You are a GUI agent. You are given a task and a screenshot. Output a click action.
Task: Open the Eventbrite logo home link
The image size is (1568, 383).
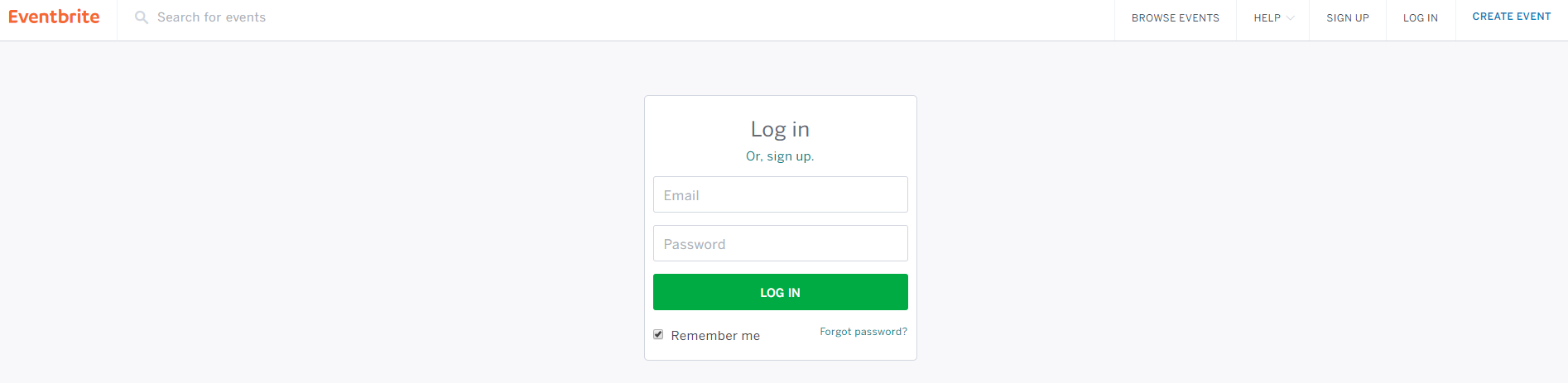(54, 17)
